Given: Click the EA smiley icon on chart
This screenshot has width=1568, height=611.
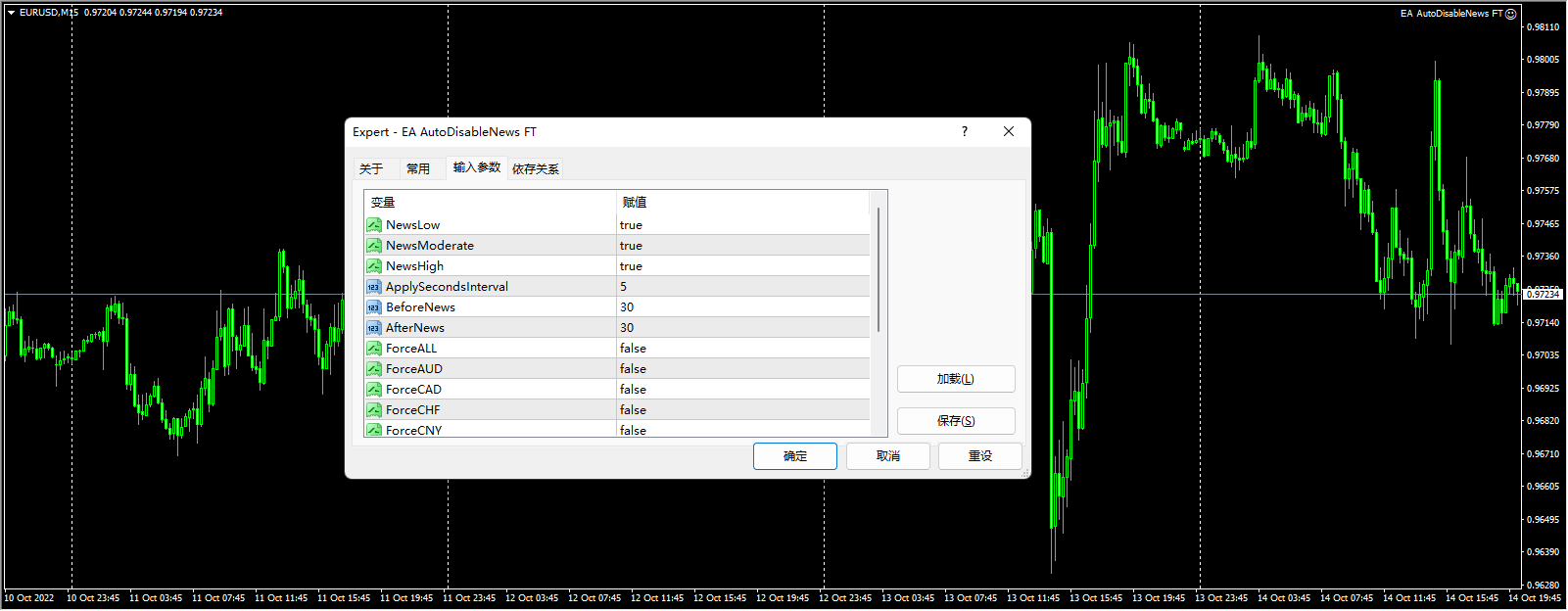Looking at the screenshot, I should 1510,14.
